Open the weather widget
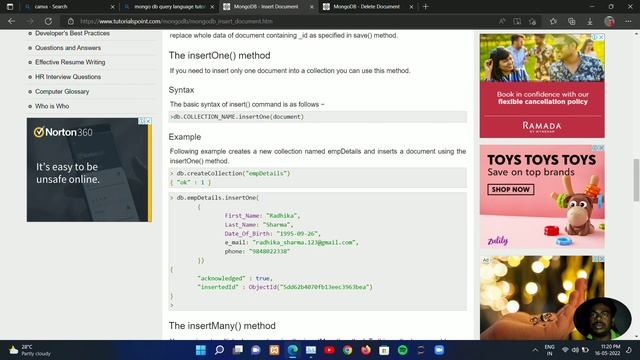640x360 pixels. click(x=30, y=350)
